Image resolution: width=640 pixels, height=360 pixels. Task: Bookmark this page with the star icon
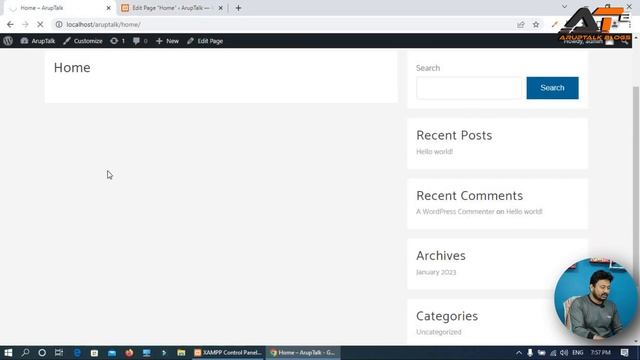point(536,24)
